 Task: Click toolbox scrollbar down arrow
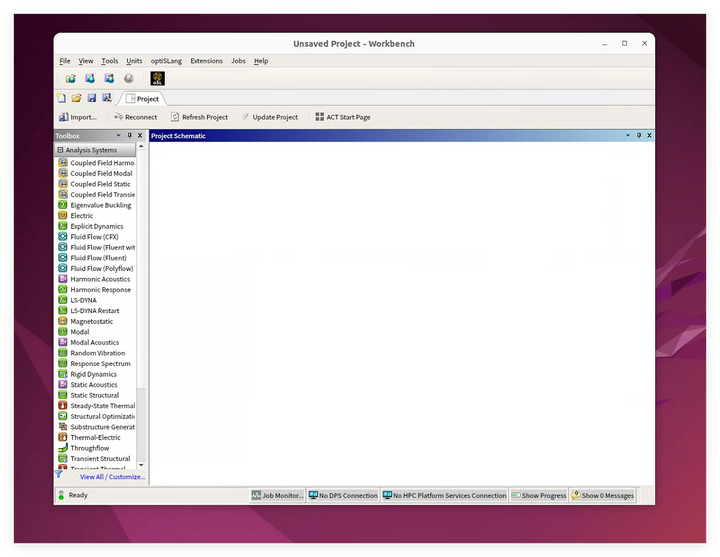[x=141, y=465]
